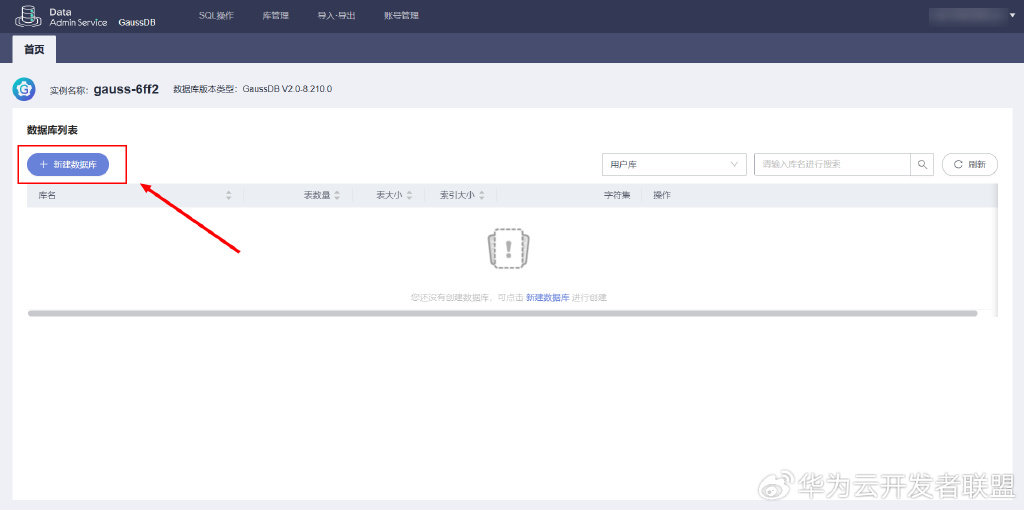
Task: Click the 新建数据库 button
Action: point(68,165)
